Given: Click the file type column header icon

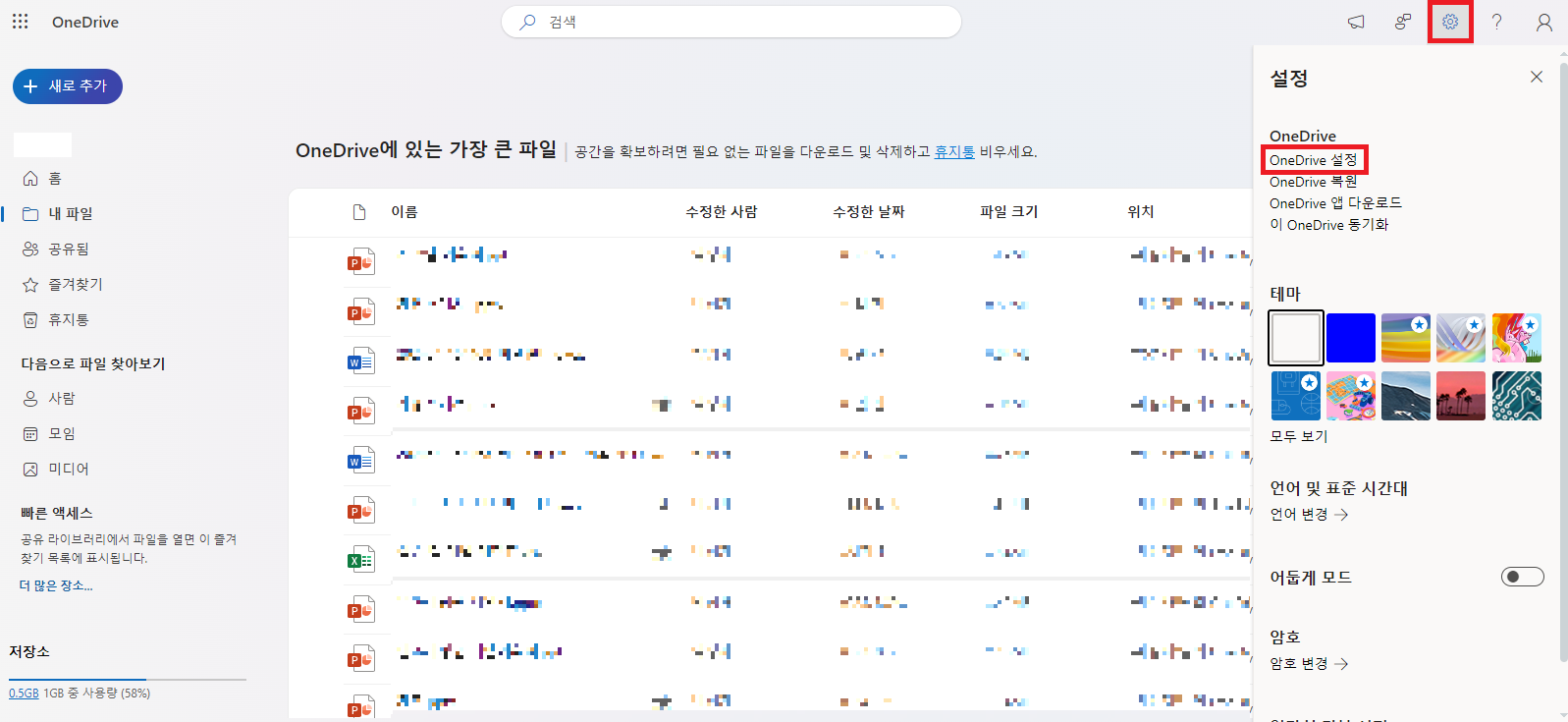Looking at the screenshot, I should pyautogui.click(x=359, y=212).
